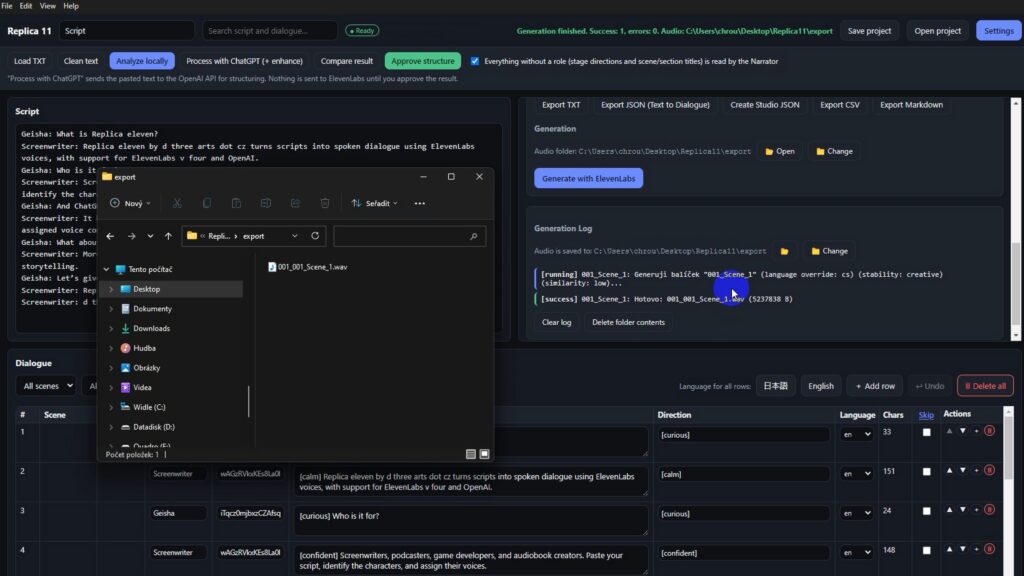
Task: Click the paste icon in export window toolbar
Action: click(236, 203)
